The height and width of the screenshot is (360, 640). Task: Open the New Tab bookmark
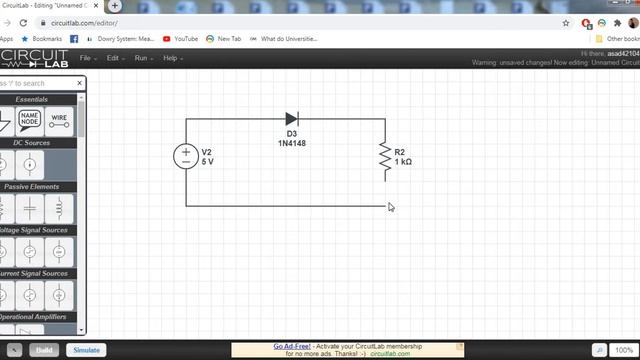(x=223, y=39)
